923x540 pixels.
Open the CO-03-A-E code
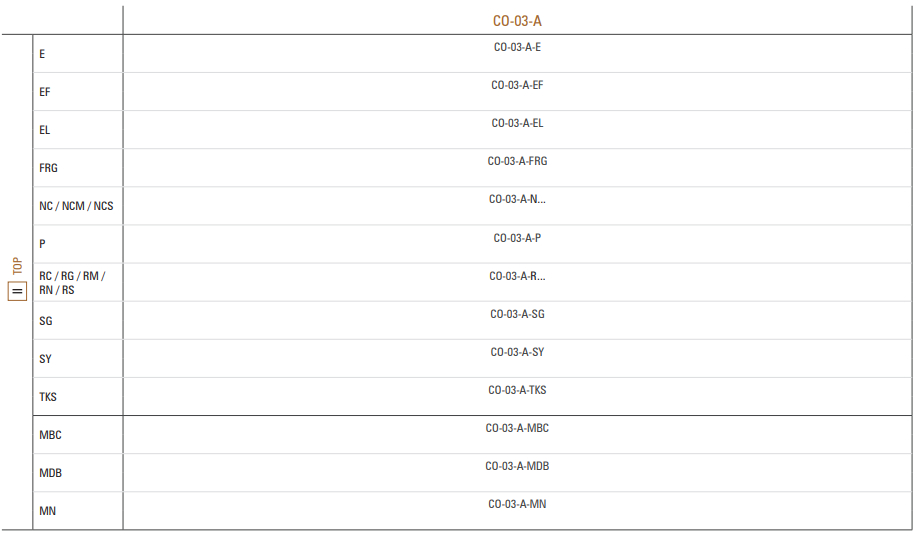click(517, 47)
